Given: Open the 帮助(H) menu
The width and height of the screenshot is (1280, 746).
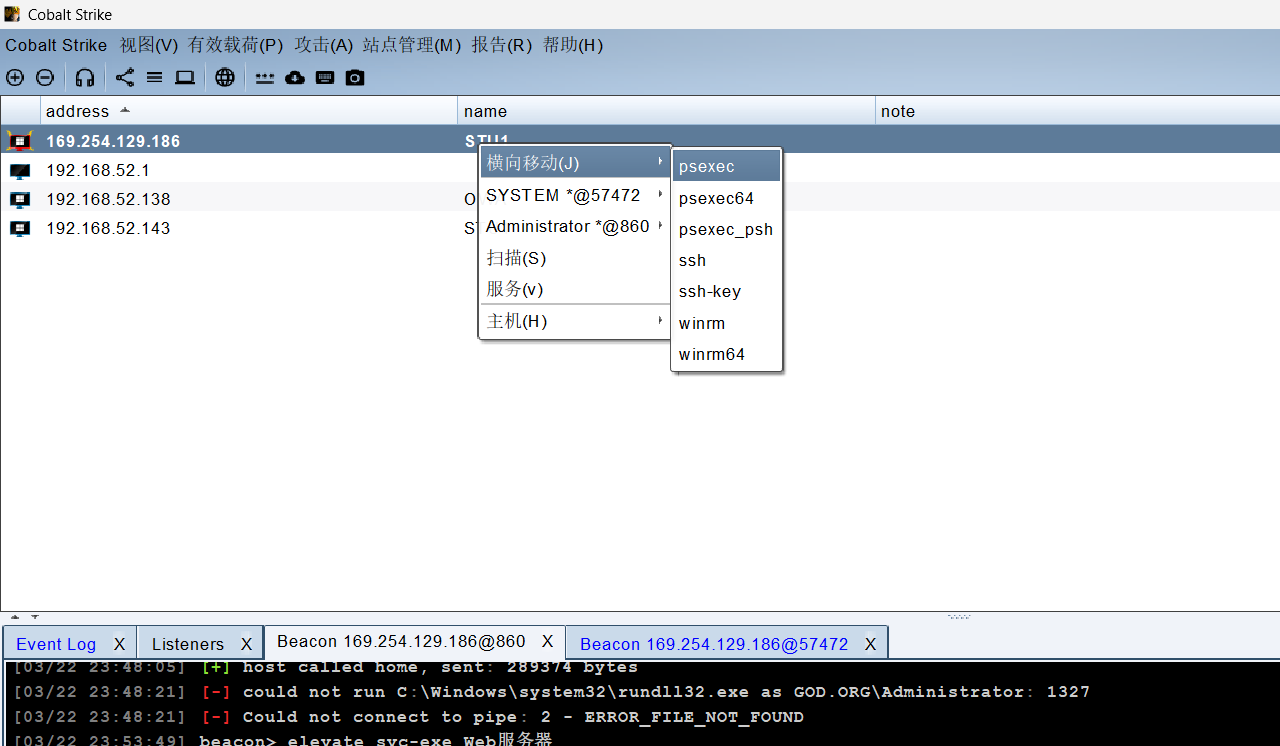Looking at the screenshot, I should 573,45.
